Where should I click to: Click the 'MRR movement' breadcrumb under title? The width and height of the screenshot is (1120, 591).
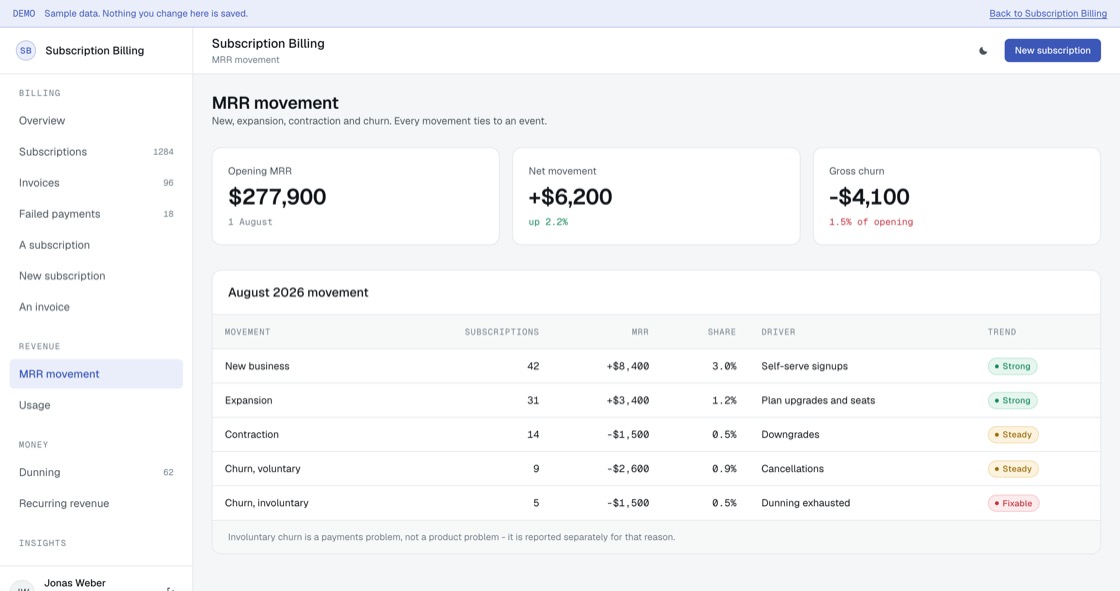tap(245, 60)
